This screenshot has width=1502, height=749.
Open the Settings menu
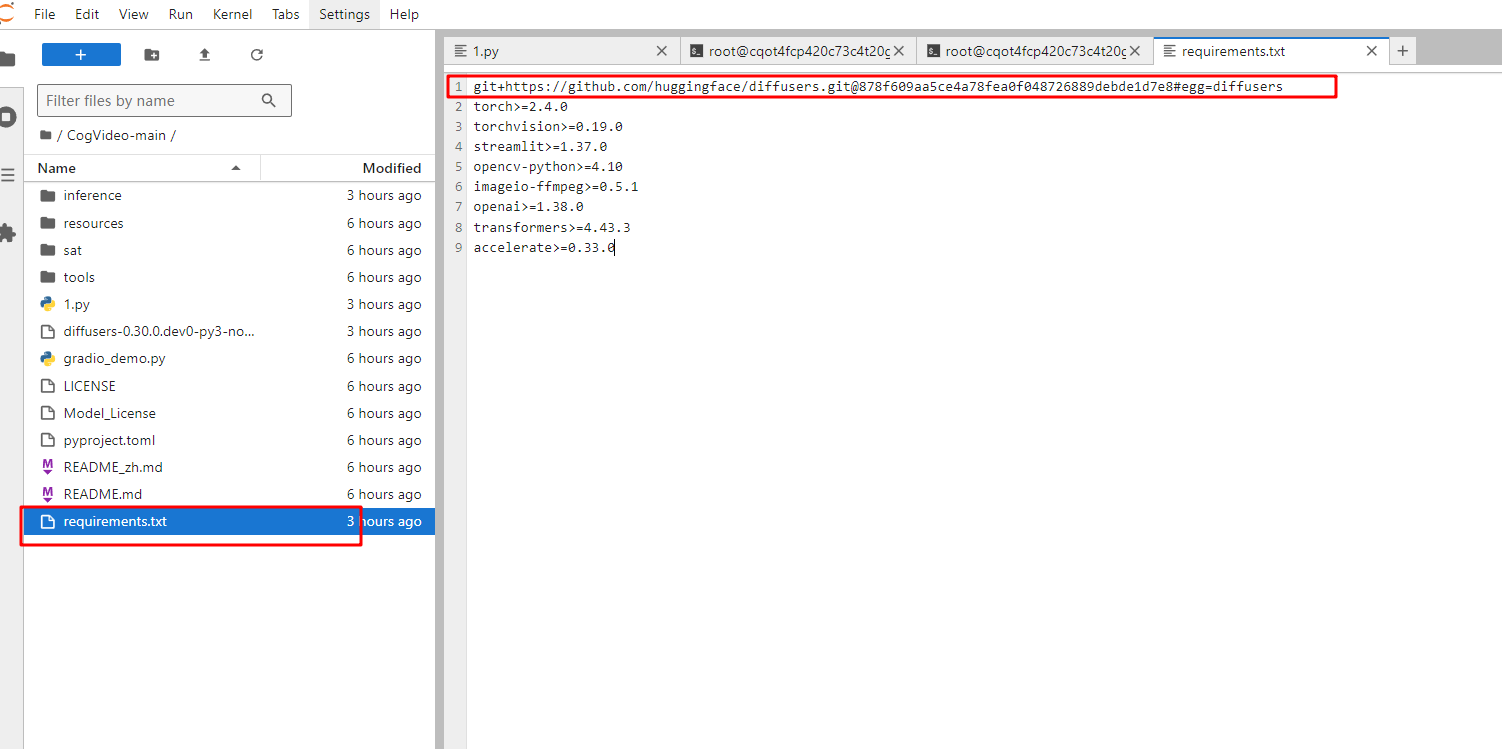(x=345, y=14)
